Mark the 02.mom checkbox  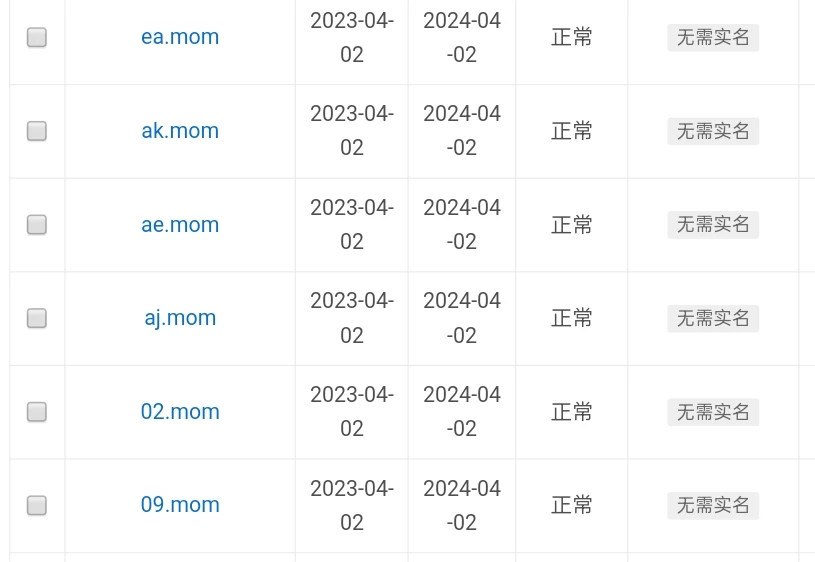tap(37, 412)
